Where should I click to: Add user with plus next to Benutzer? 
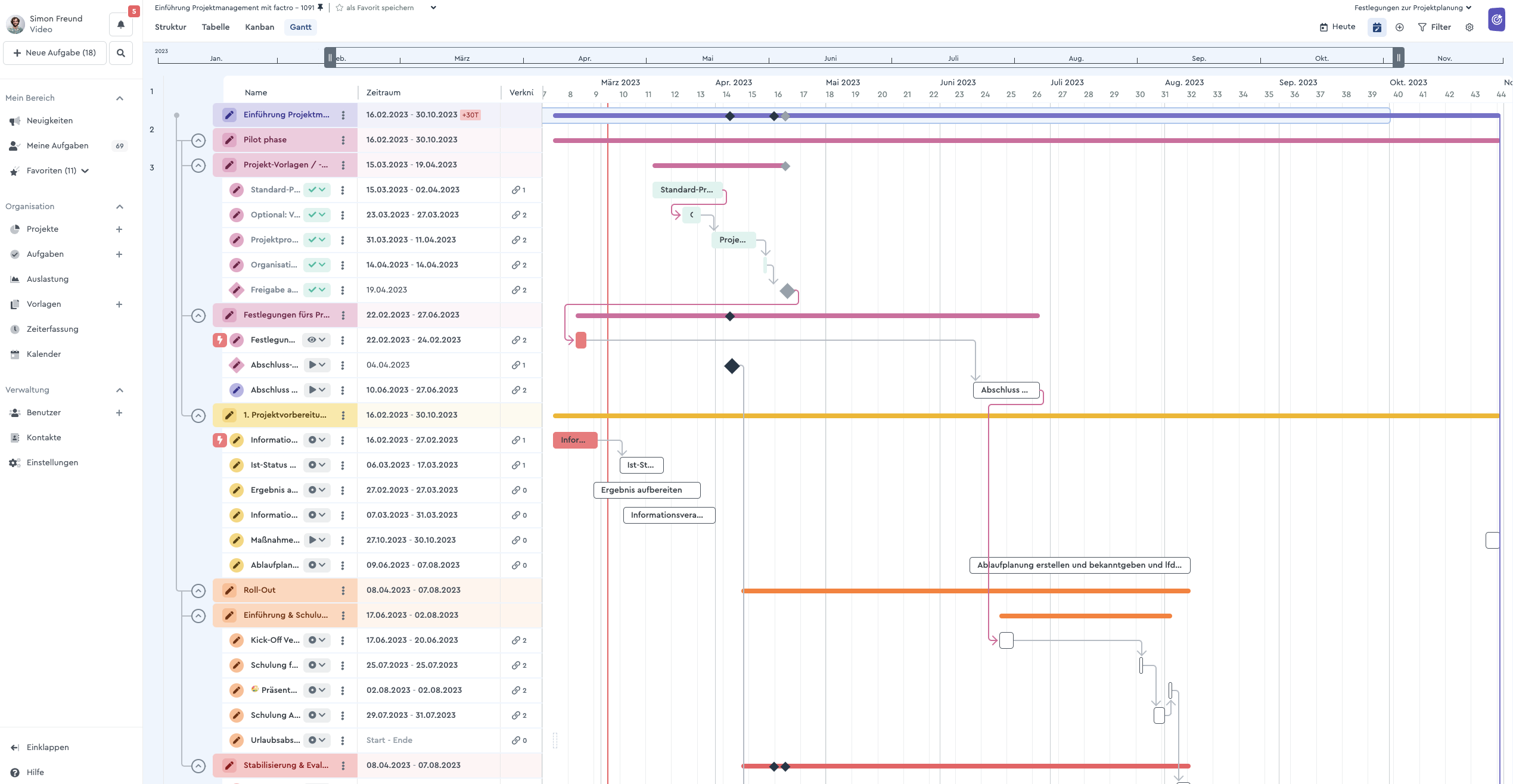pos(119,413)
